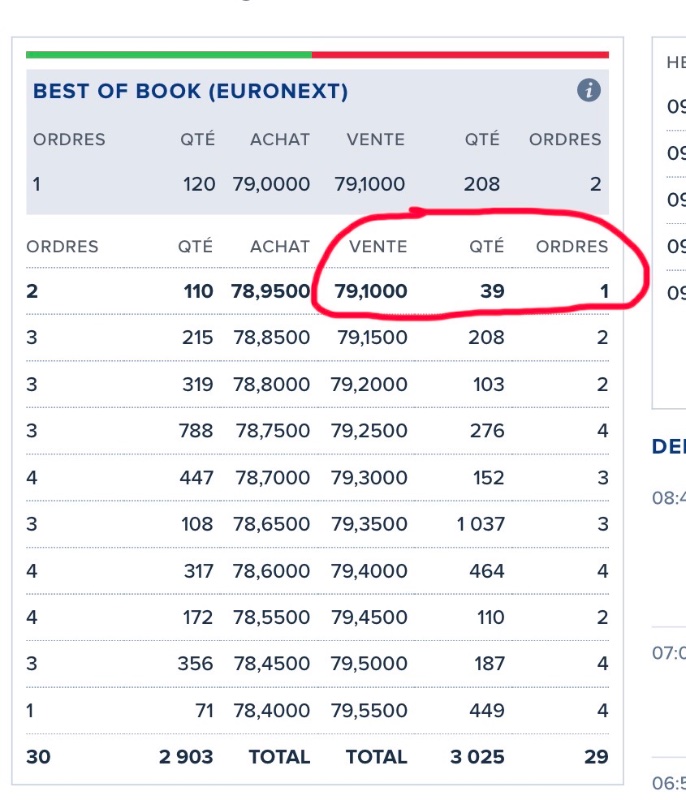686x800 pixels.
Task: Click the red sell-side portion of the bar
Action: click(x=460, y=54)
